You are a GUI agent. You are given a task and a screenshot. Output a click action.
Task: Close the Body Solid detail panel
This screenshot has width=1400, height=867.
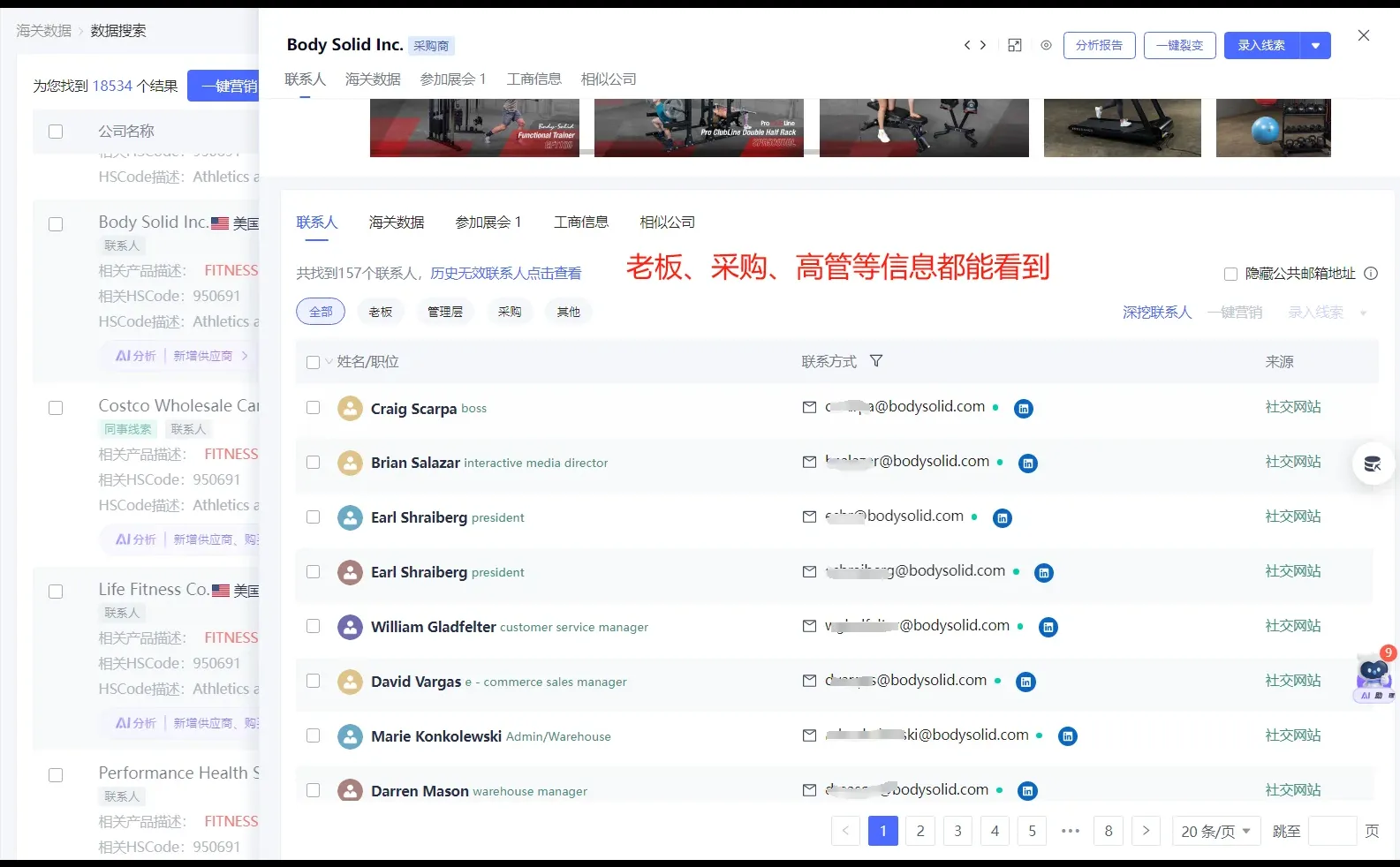click(1364, 35)
